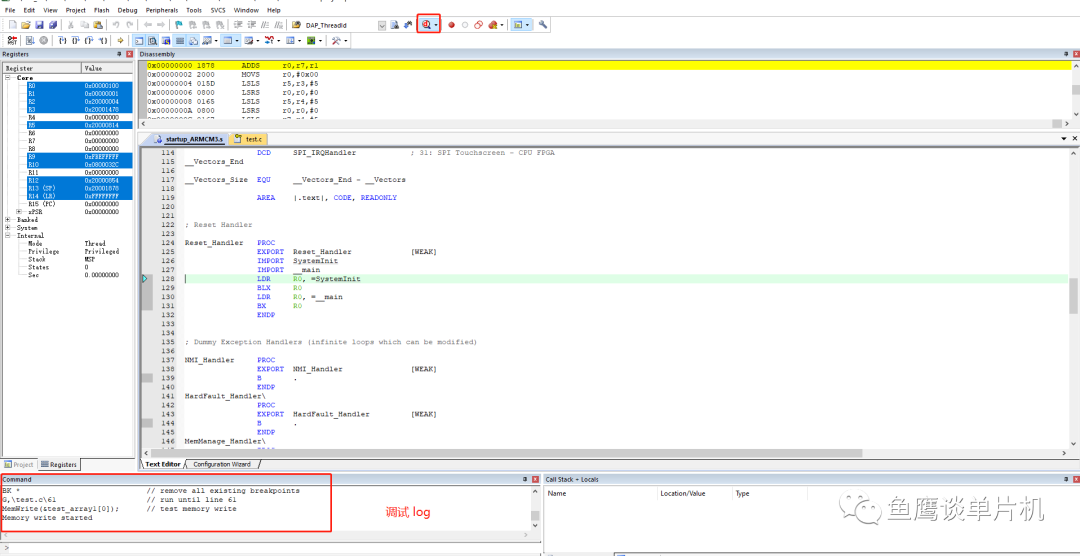Expand the DAP_ThreadId find combo box
Image resolution: width=1080 pixels, height=556 pixels.
tap(382, 25)
